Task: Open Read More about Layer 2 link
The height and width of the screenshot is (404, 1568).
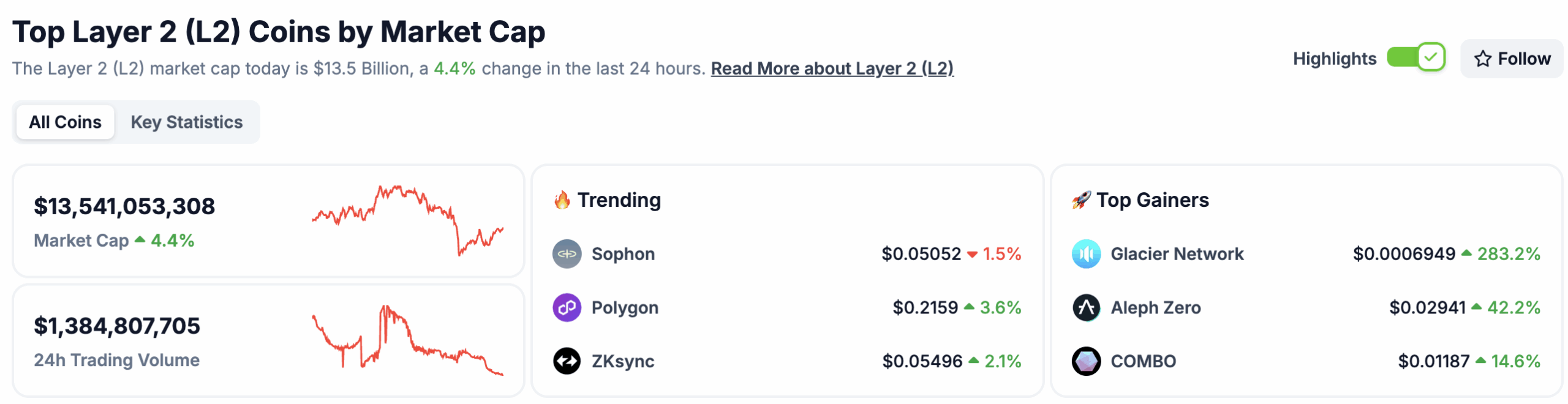Action: point(832,69)
